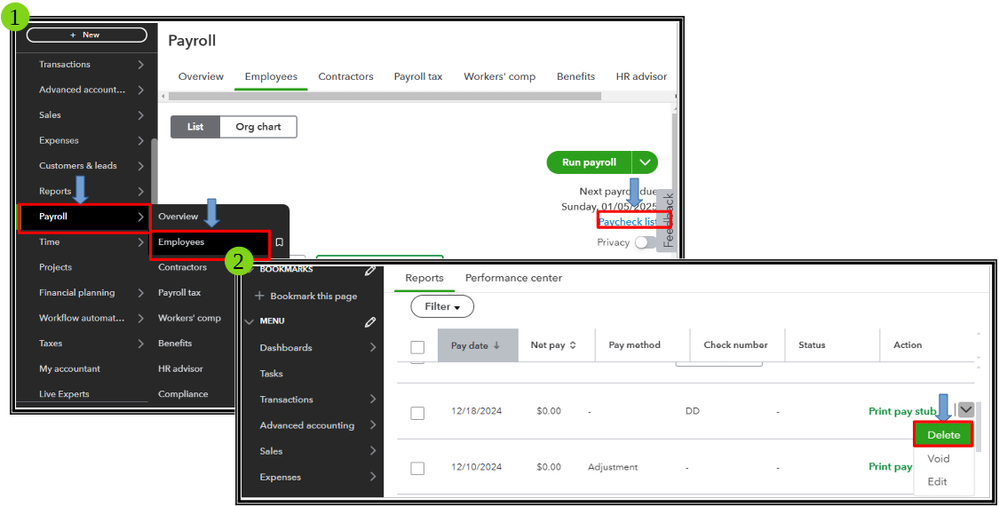Switch to the Overview tab on Payroll page
The width and height of the screenshot is (999, 506).
(x=201, y=76)
